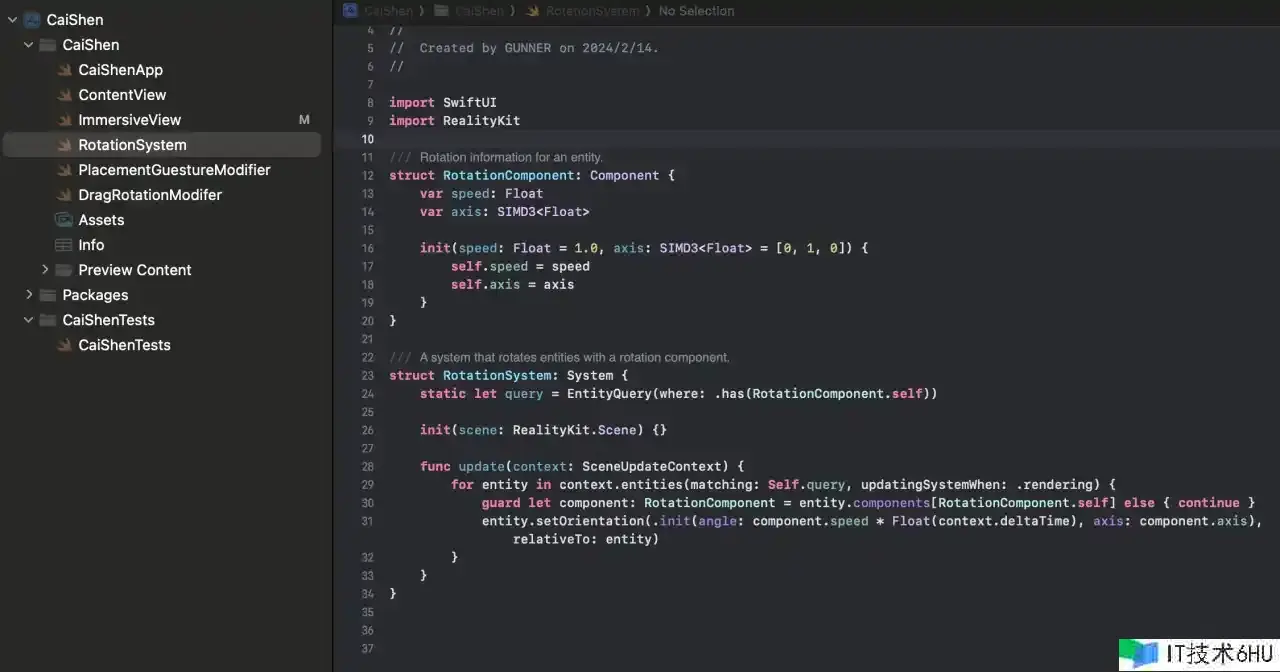Viewport: 1280px width, 672px height.
Task: Click RotationSystem in the breadcrumb bar
Action: pyautogui.click(x=594, y=11)
